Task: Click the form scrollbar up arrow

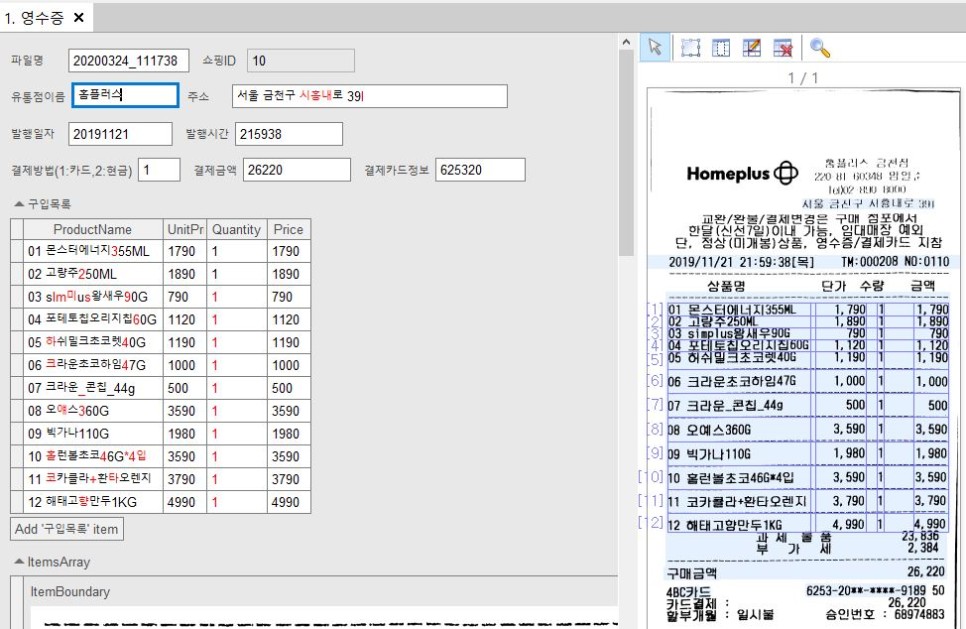Action: coord(626,42)
